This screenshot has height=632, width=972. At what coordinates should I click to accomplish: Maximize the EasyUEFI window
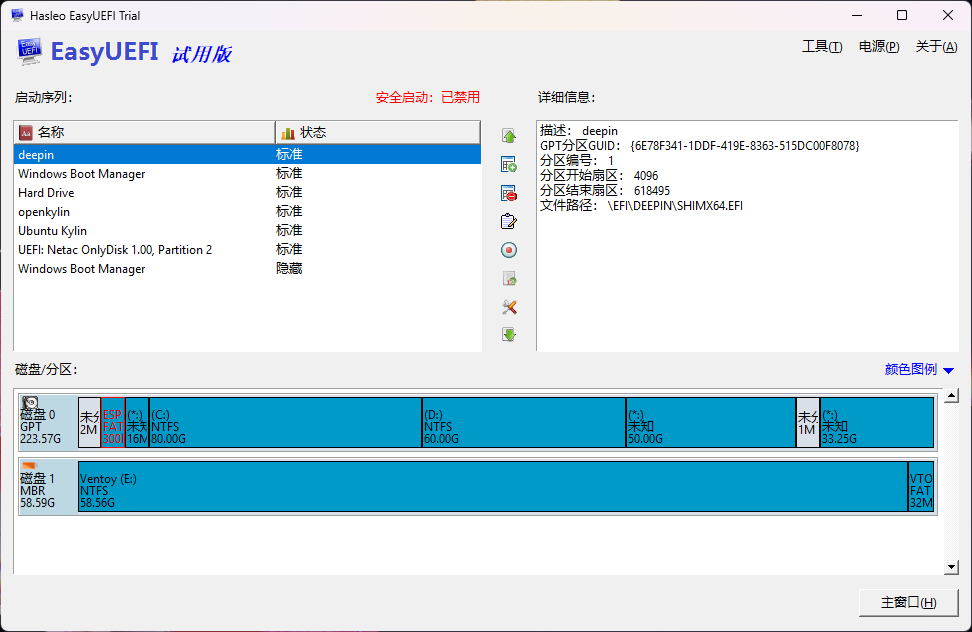[x=902, y=15]
